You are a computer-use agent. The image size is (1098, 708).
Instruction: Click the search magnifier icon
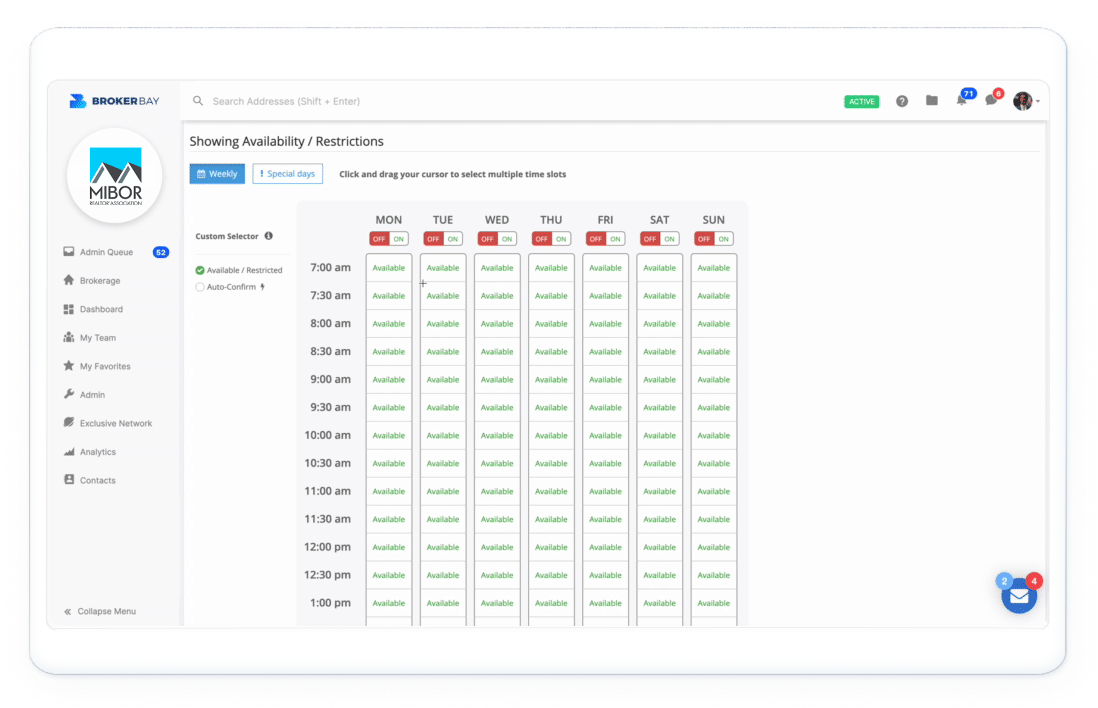click(198, 101)
